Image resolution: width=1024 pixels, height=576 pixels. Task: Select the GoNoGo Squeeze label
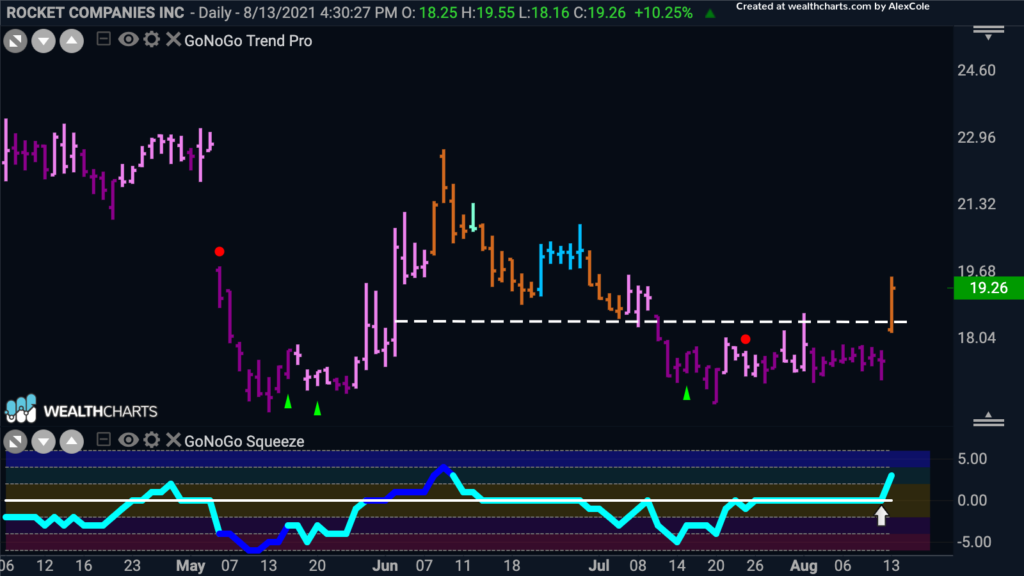tap(244, 441)
